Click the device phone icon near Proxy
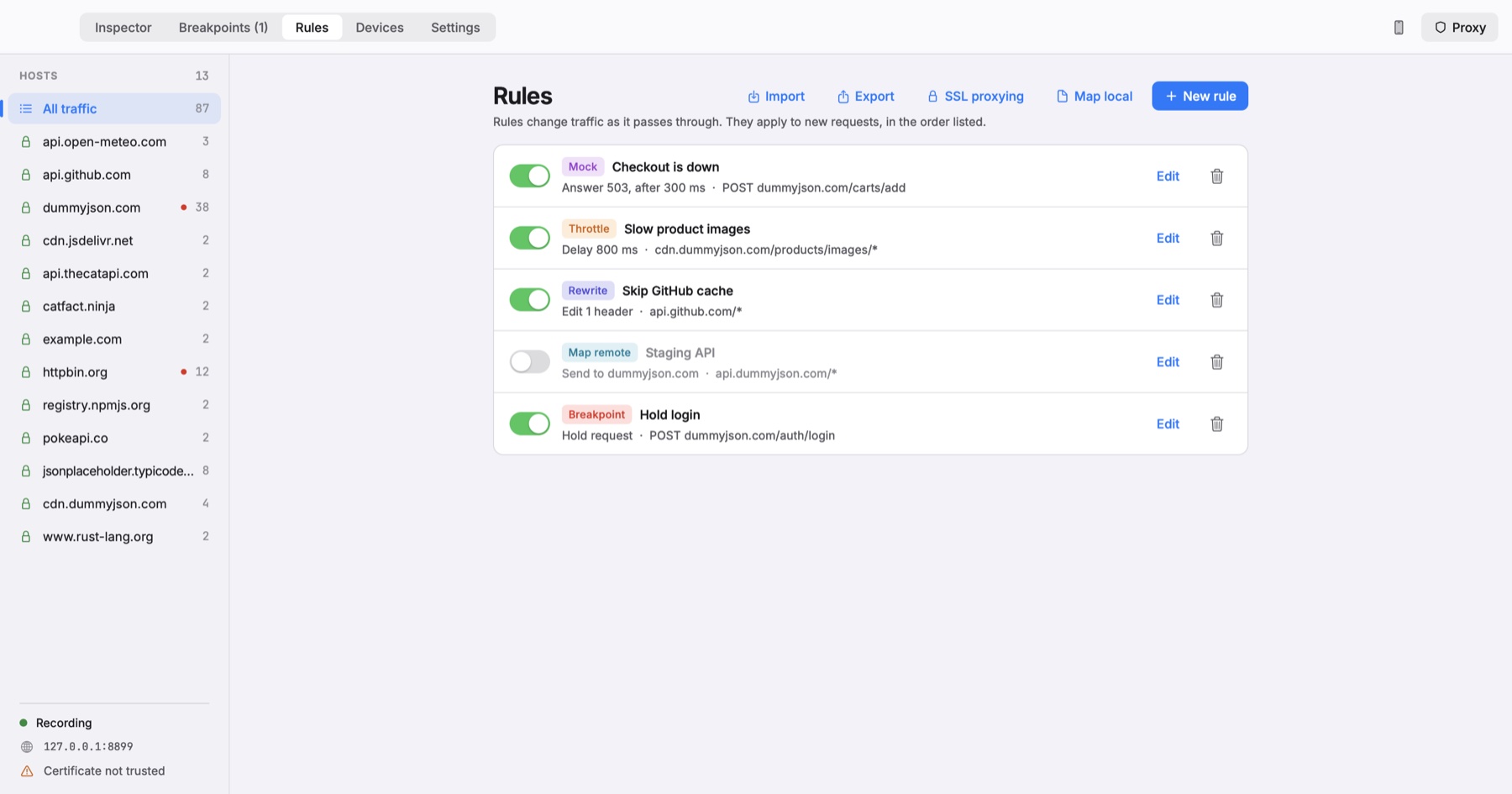Image resolution: width=1512 pixels, height=794 pixels. click(x=1399, y=28)
